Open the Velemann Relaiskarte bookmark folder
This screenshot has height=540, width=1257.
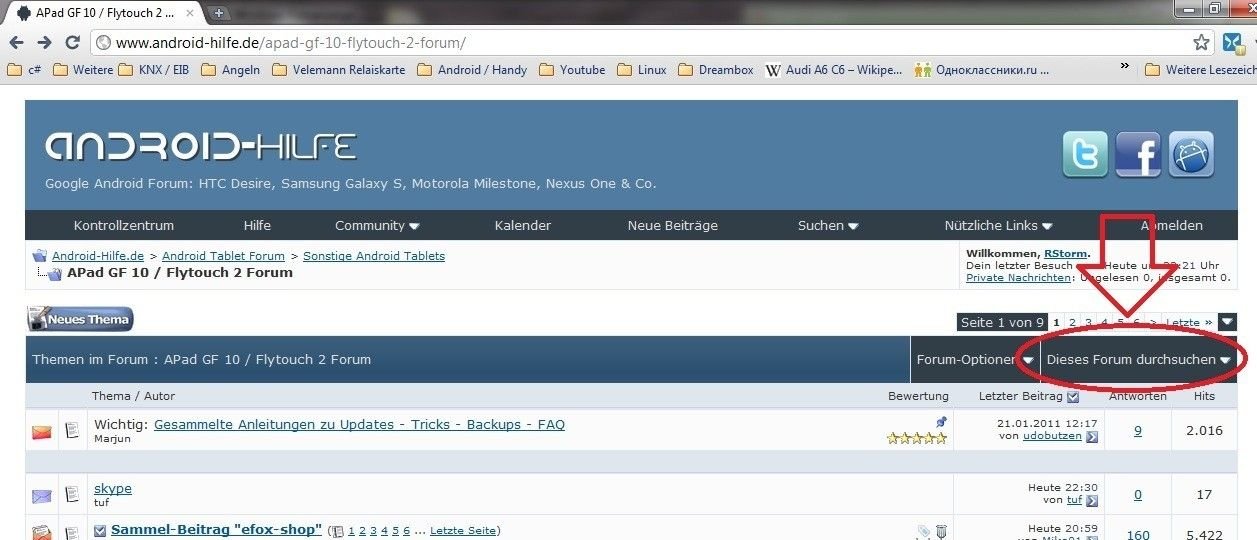pyautogui.click(x=339, y=70)
